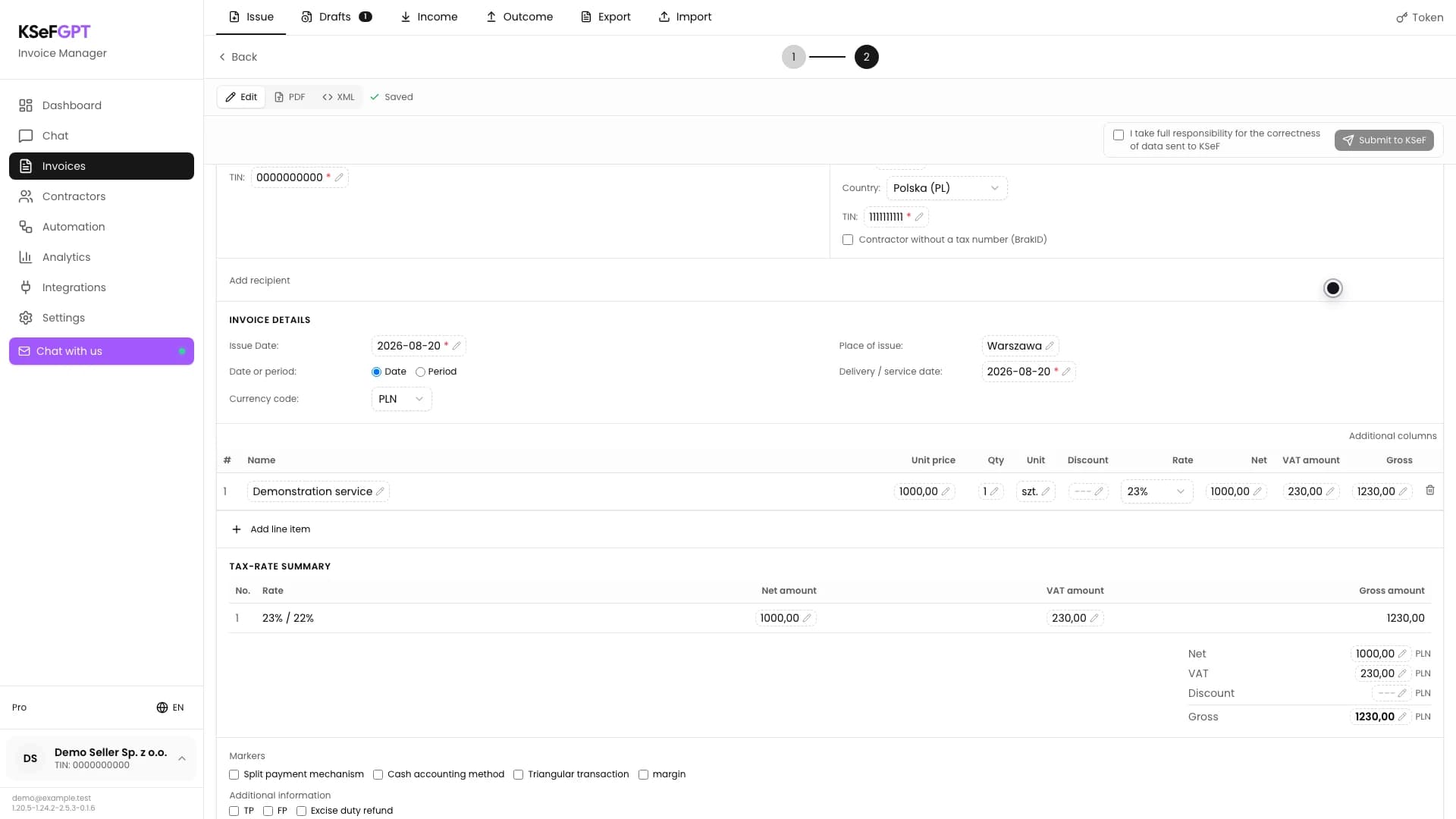Open the Token key settings
Image resolution: width=1456 pixels, height=819 pixels.
1420,17
